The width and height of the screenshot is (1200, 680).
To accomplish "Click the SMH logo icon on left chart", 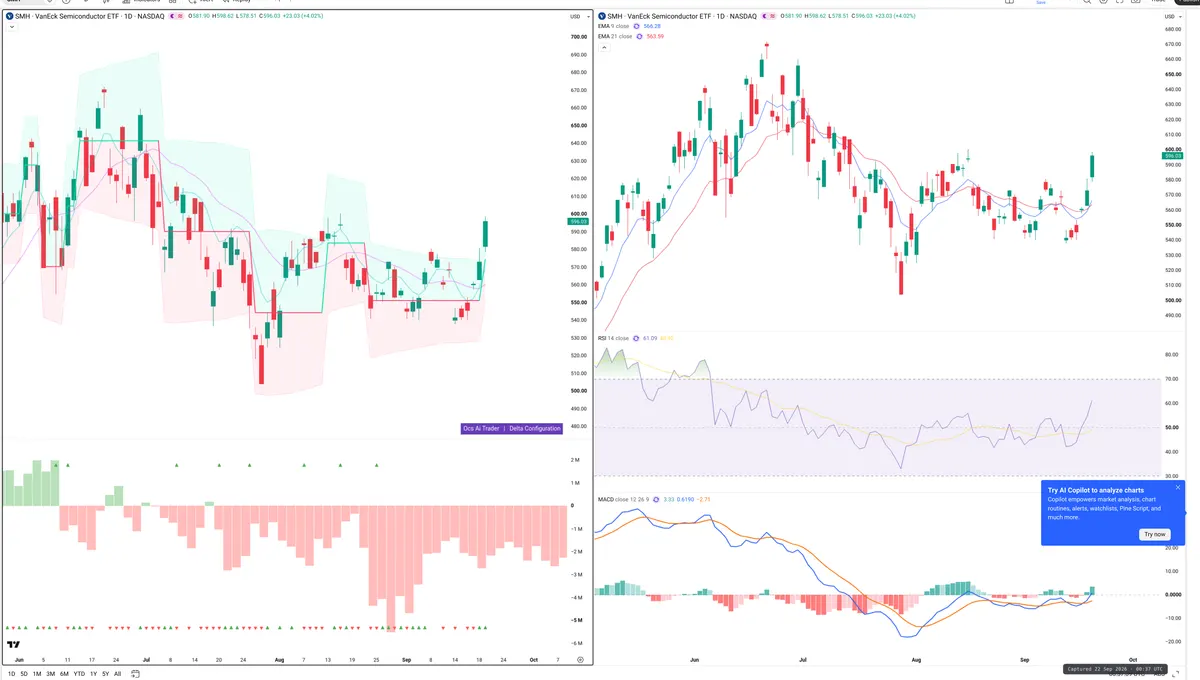I will click(x=10, y=16).
